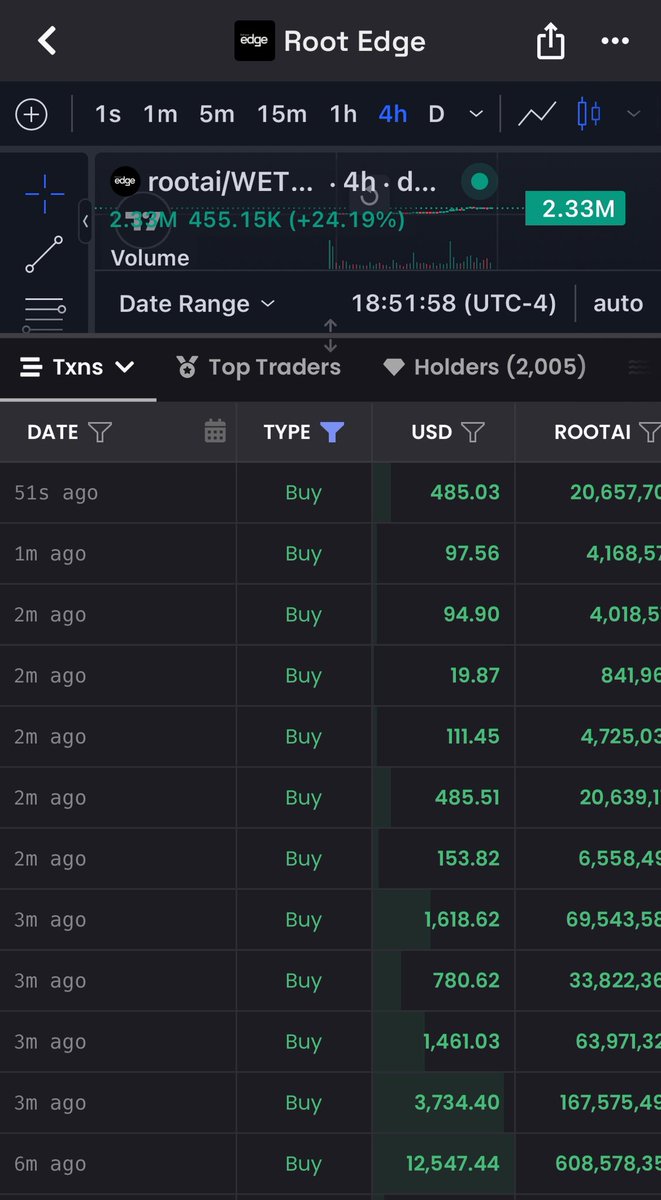Expand chart style dropdown chevron

pos(633,114)
